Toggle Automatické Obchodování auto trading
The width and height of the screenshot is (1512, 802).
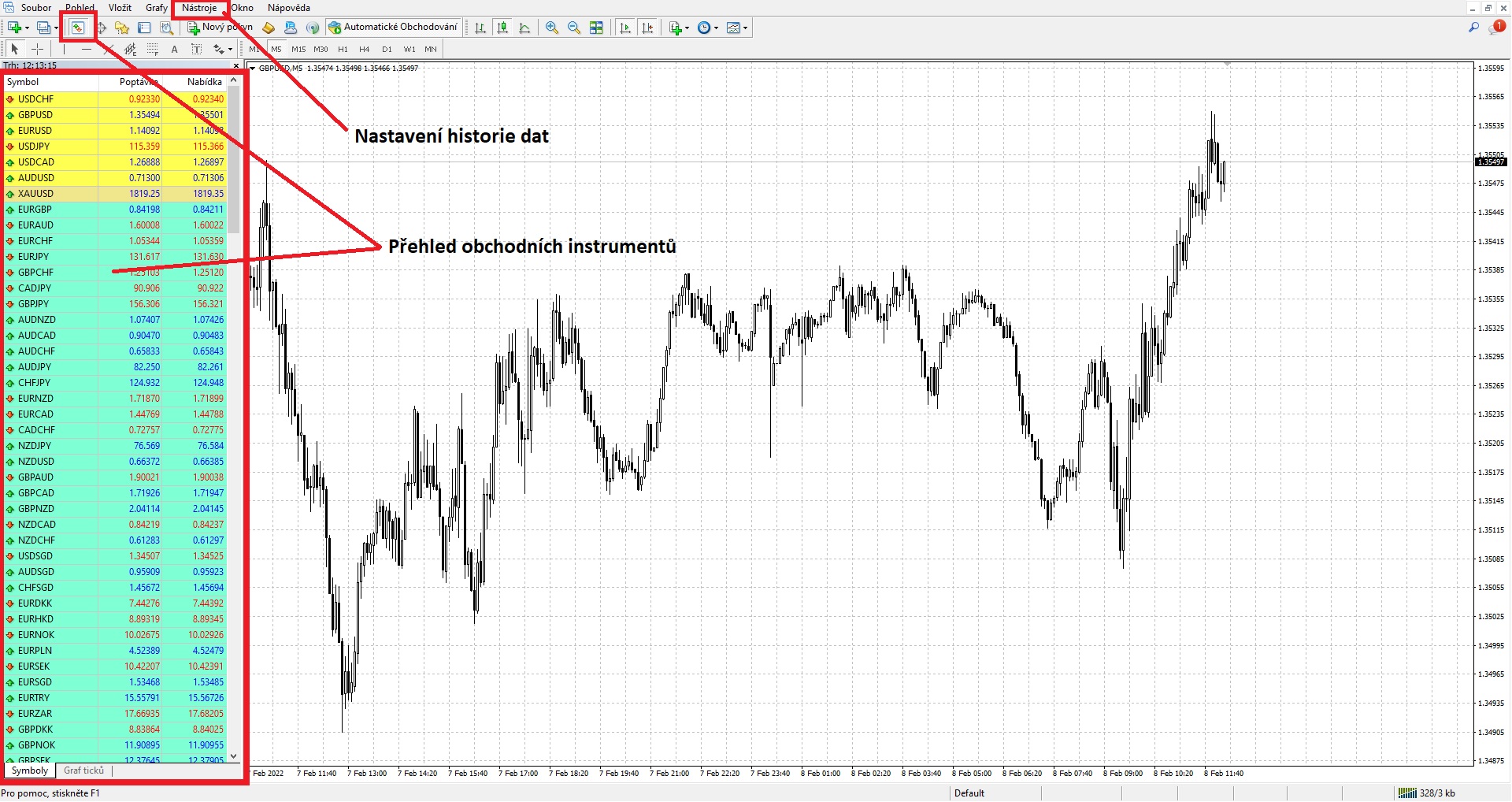392,28
